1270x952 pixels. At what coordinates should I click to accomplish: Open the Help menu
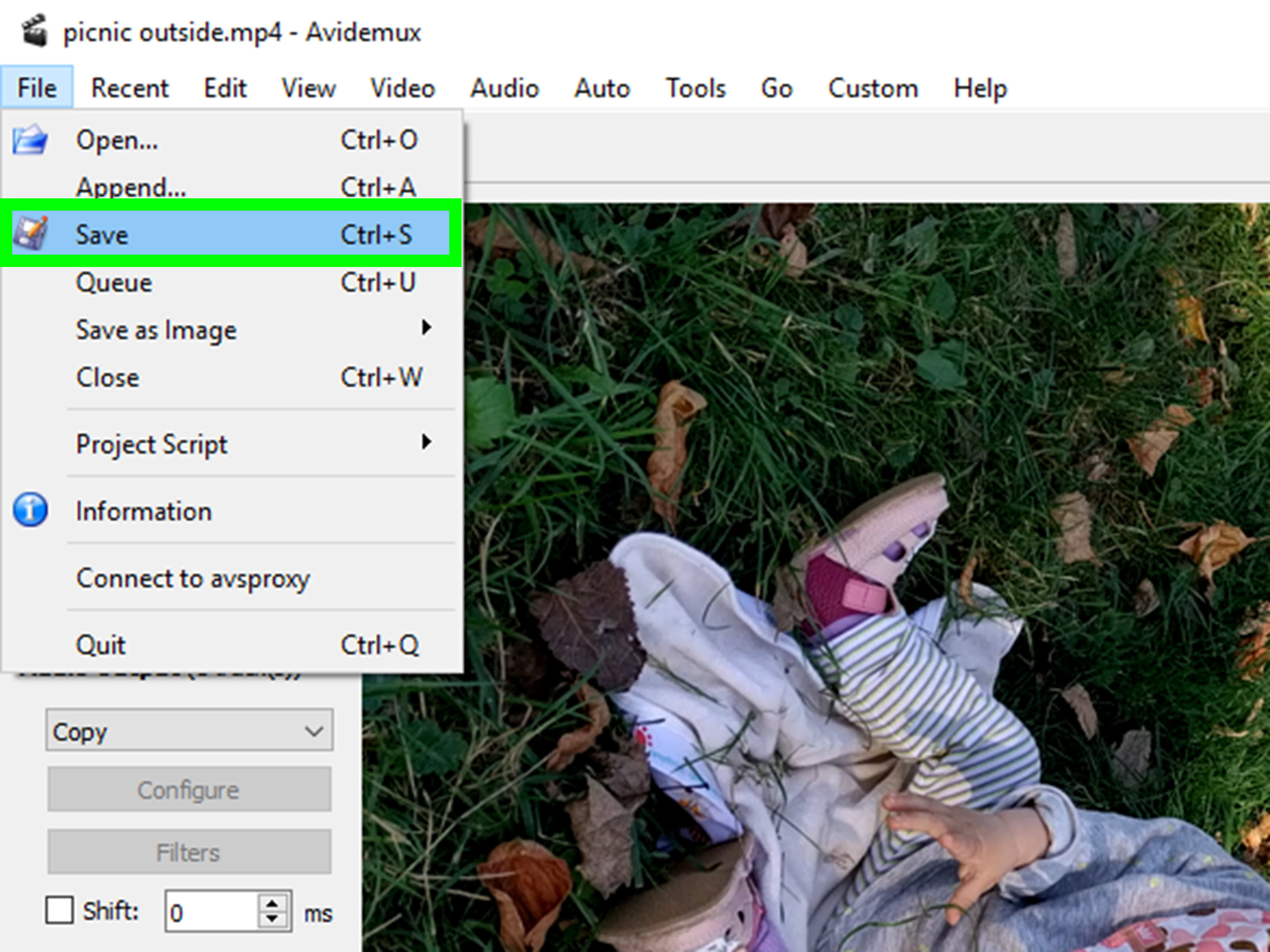[980, 88]
